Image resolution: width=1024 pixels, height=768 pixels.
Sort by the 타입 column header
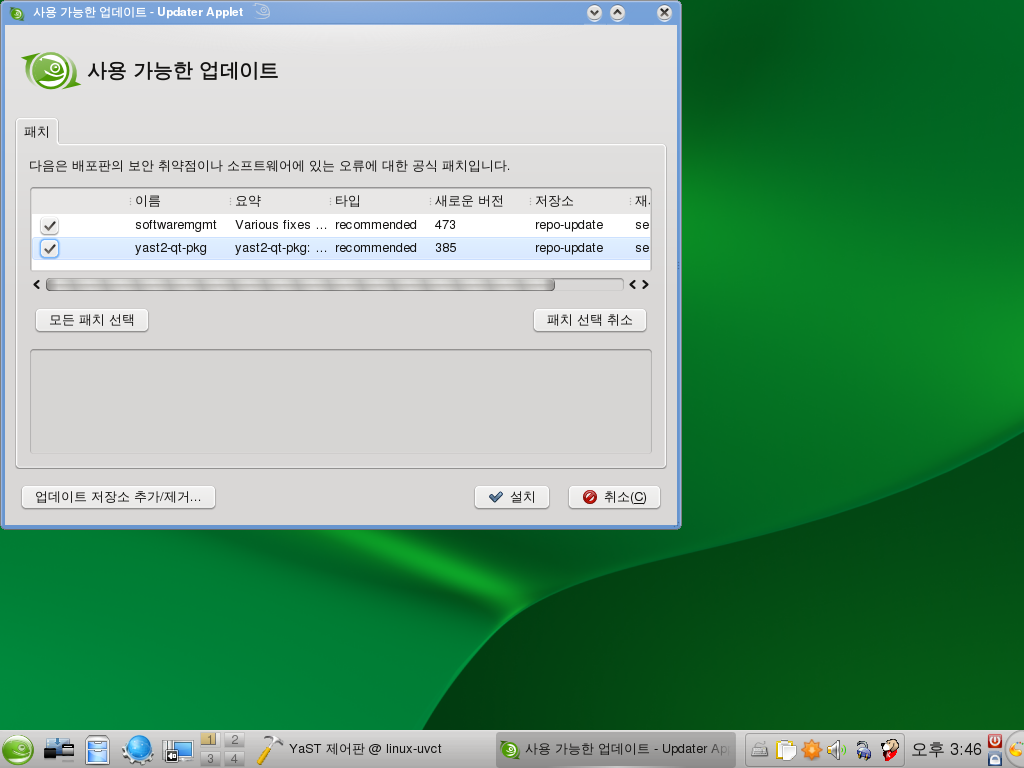point(379,201)
